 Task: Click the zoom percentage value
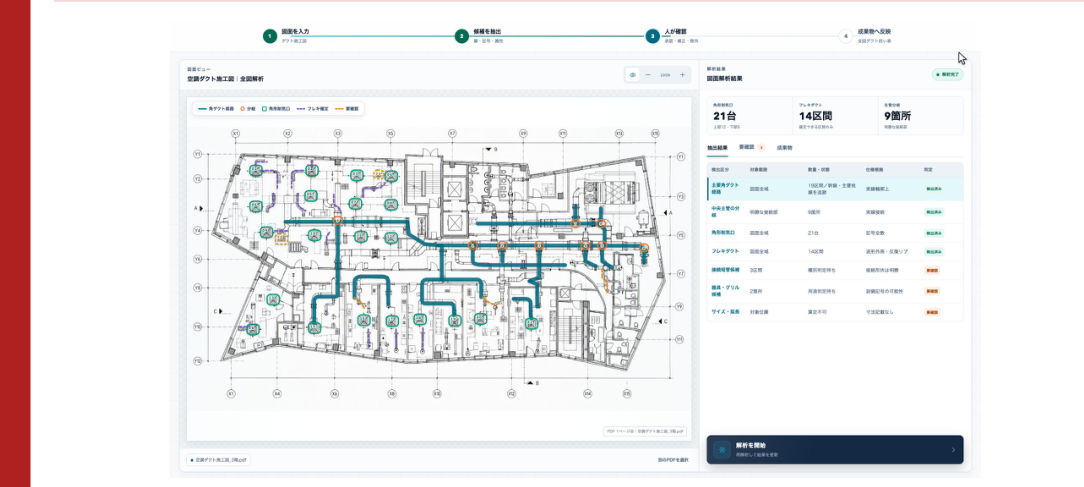(x=665, y=75)
